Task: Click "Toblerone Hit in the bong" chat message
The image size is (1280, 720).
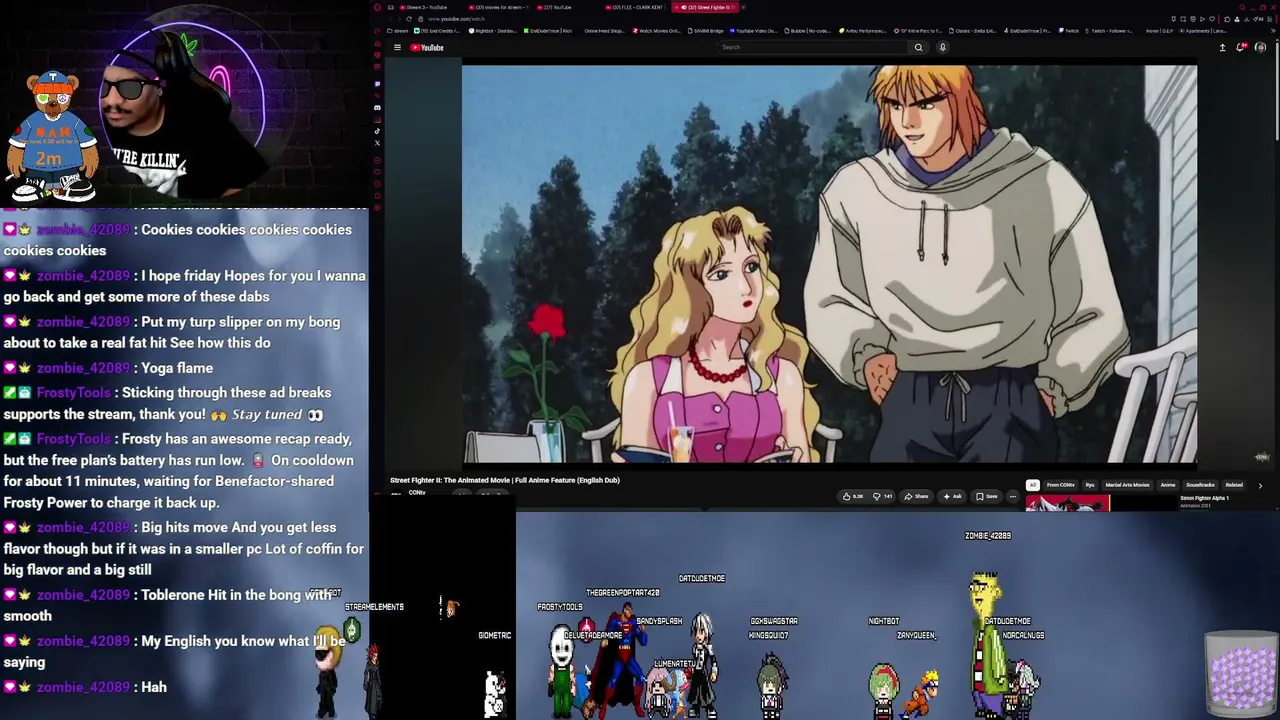Action: click(185, 605)
